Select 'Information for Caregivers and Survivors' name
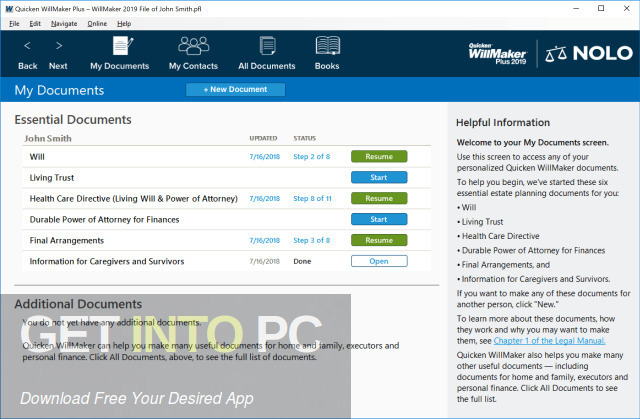 tap(107, 262)
